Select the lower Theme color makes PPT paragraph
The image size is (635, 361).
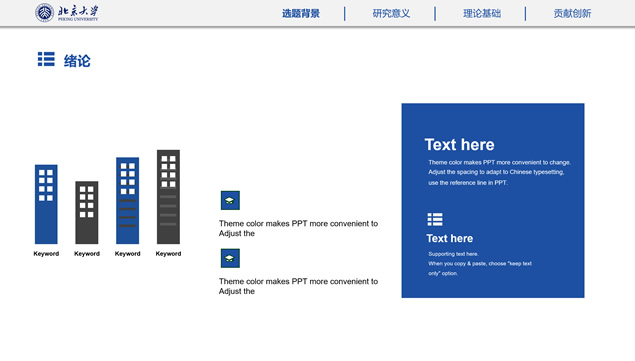(298, 286)
